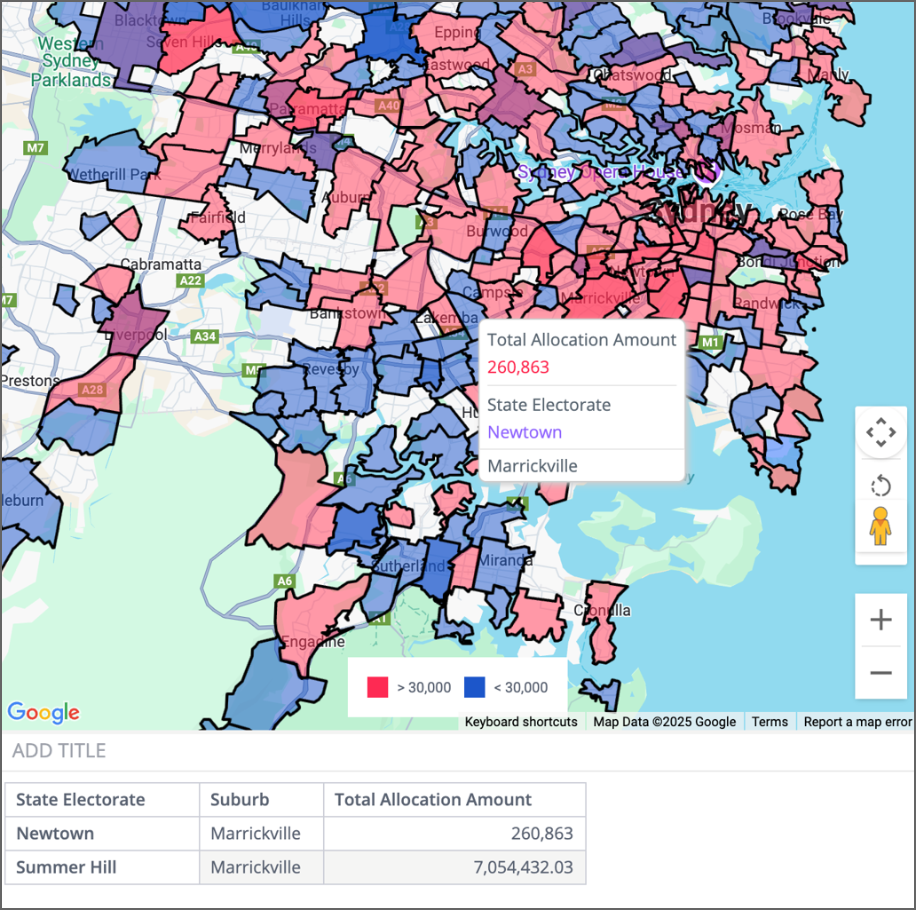Open the map camera pan controls
Viewport: 916px width, 910px height.
(x=880, y=433)
